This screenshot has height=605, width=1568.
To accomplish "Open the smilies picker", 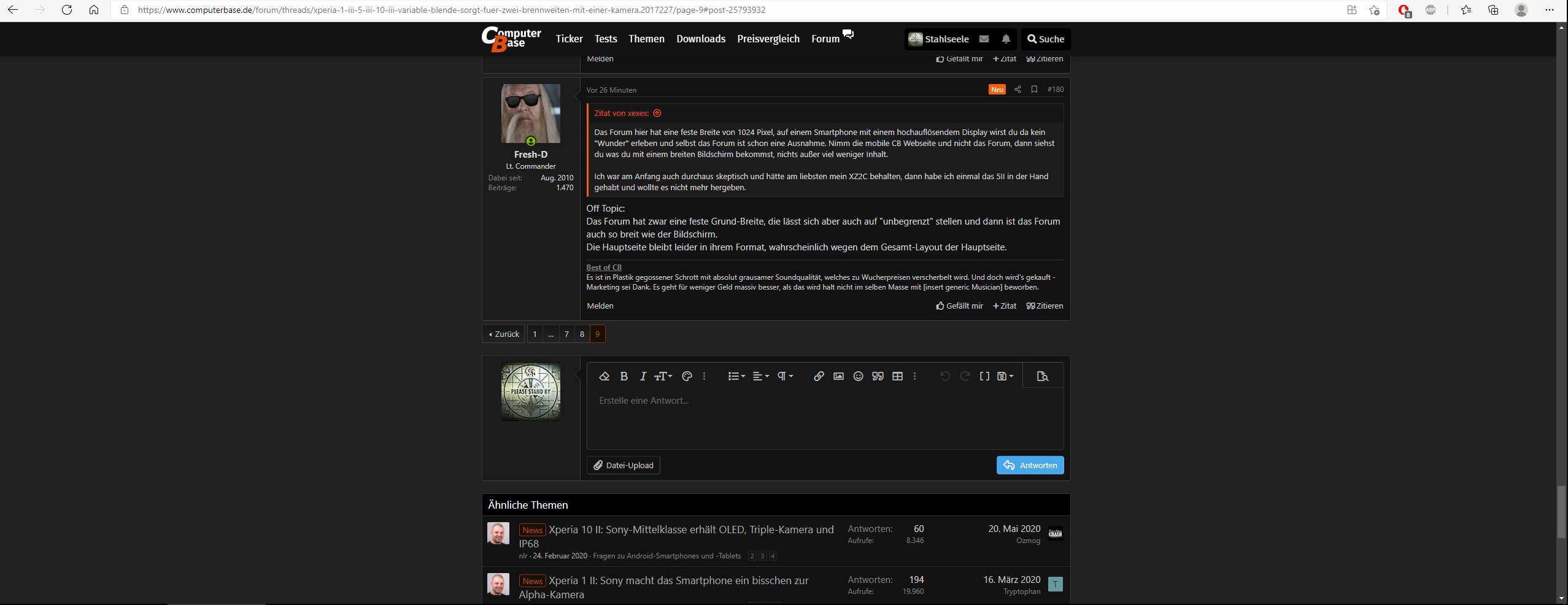I will 858,376.
